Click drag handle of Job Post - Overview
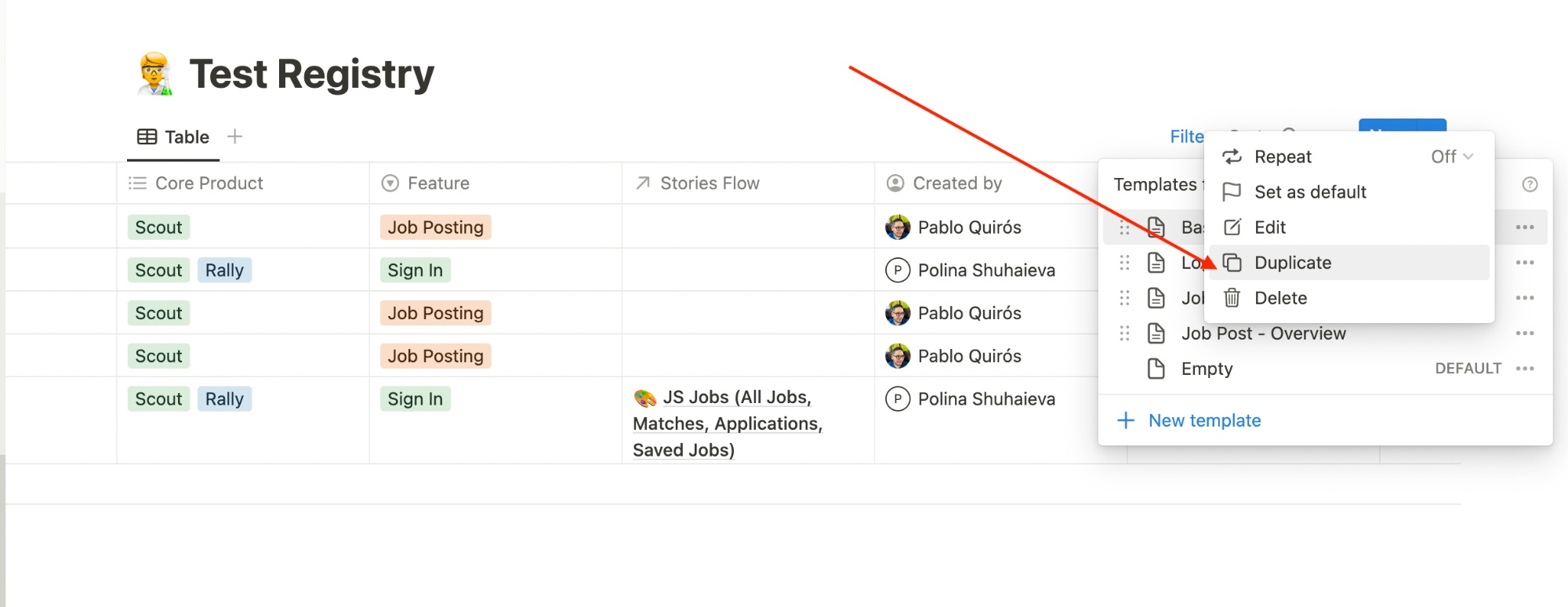 tap(1124, 333)
